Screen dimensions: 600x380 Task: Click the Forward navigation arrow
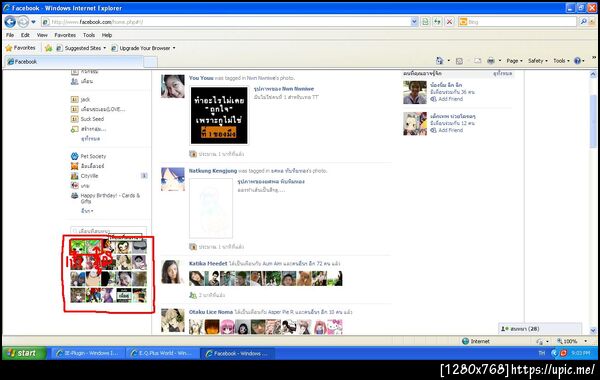(23, 22)
